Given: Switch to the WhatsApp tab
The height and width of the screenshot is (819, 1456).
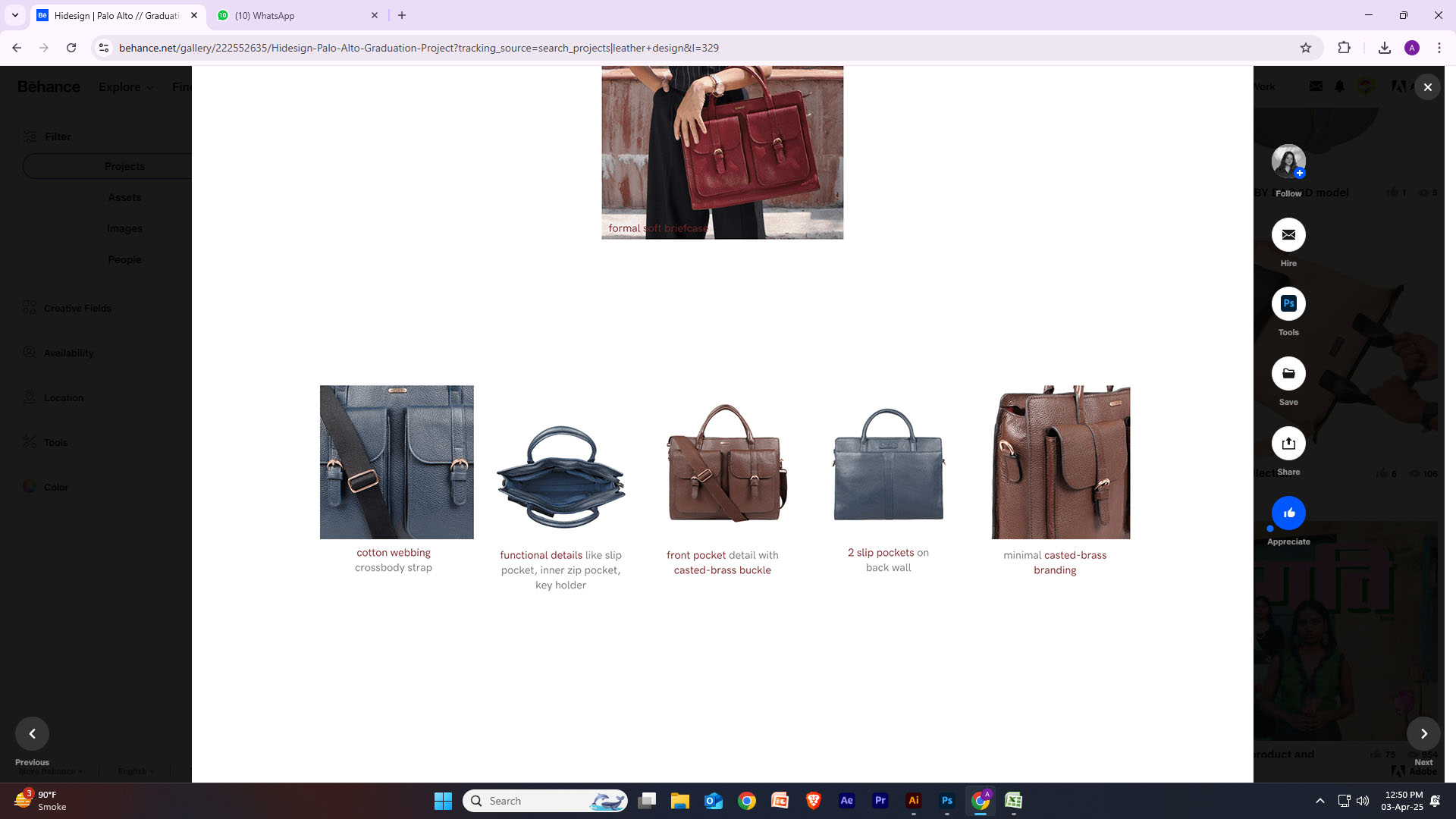Looking at the screenshot, I should 296,15.
